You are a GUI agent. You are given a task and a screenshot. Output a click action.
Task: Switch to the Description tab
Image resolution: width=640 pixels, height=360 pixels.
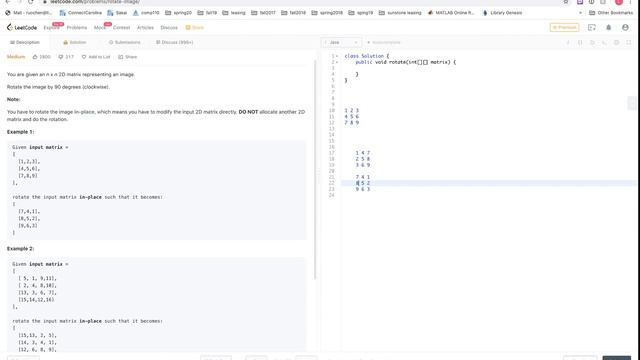click(x=25, y=42)
